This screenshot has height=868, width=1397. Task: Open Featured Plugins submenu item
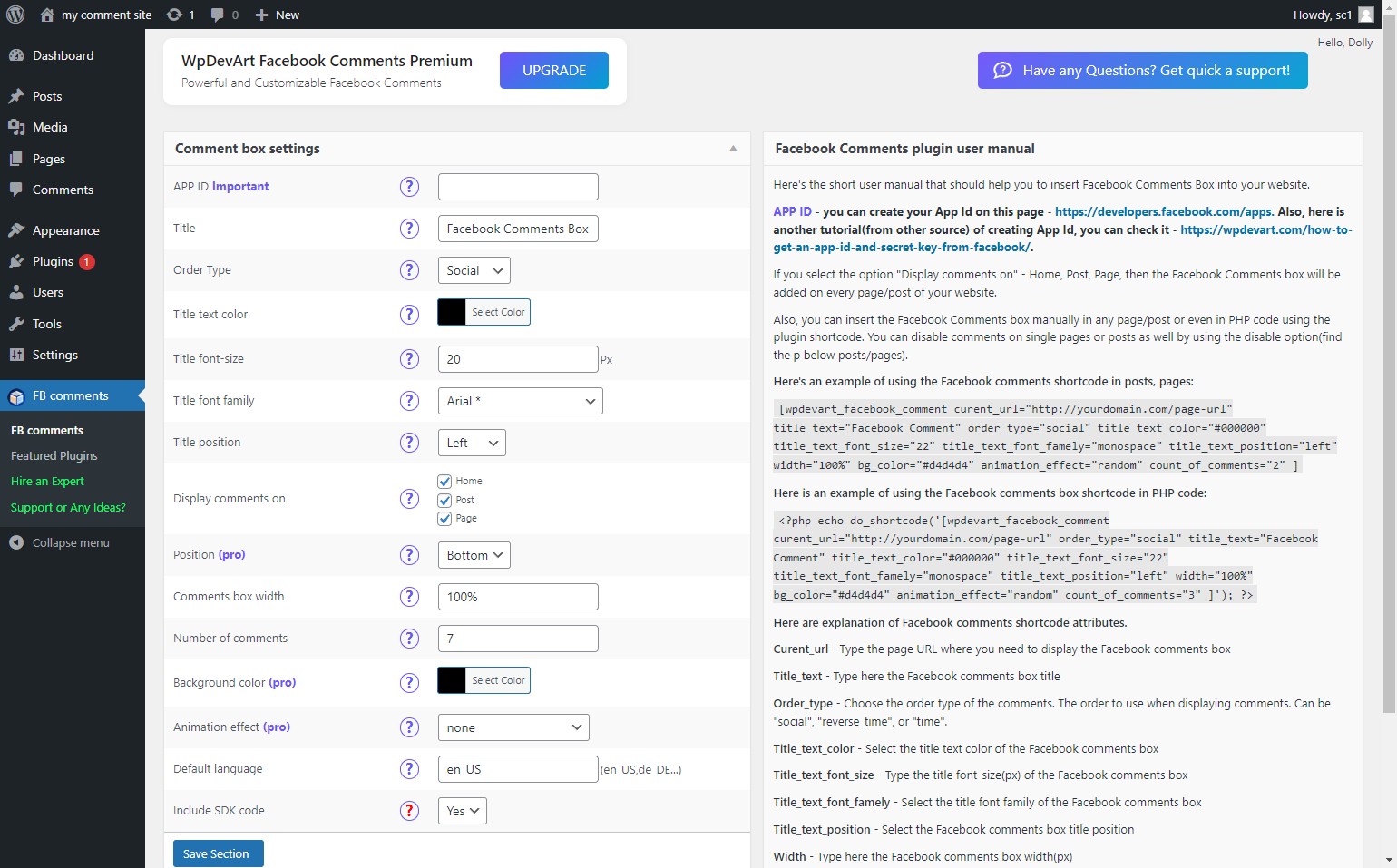(54, 456)
